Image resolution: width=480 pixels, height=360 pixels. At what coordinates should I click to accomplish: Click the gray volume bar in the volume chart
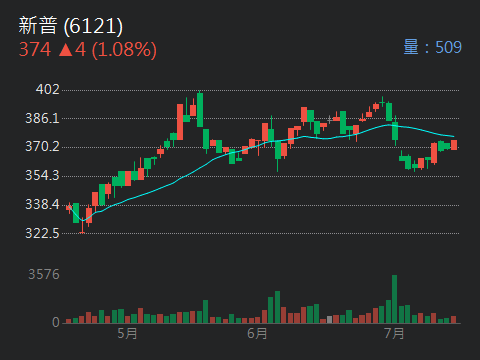[x=330, y=320]
